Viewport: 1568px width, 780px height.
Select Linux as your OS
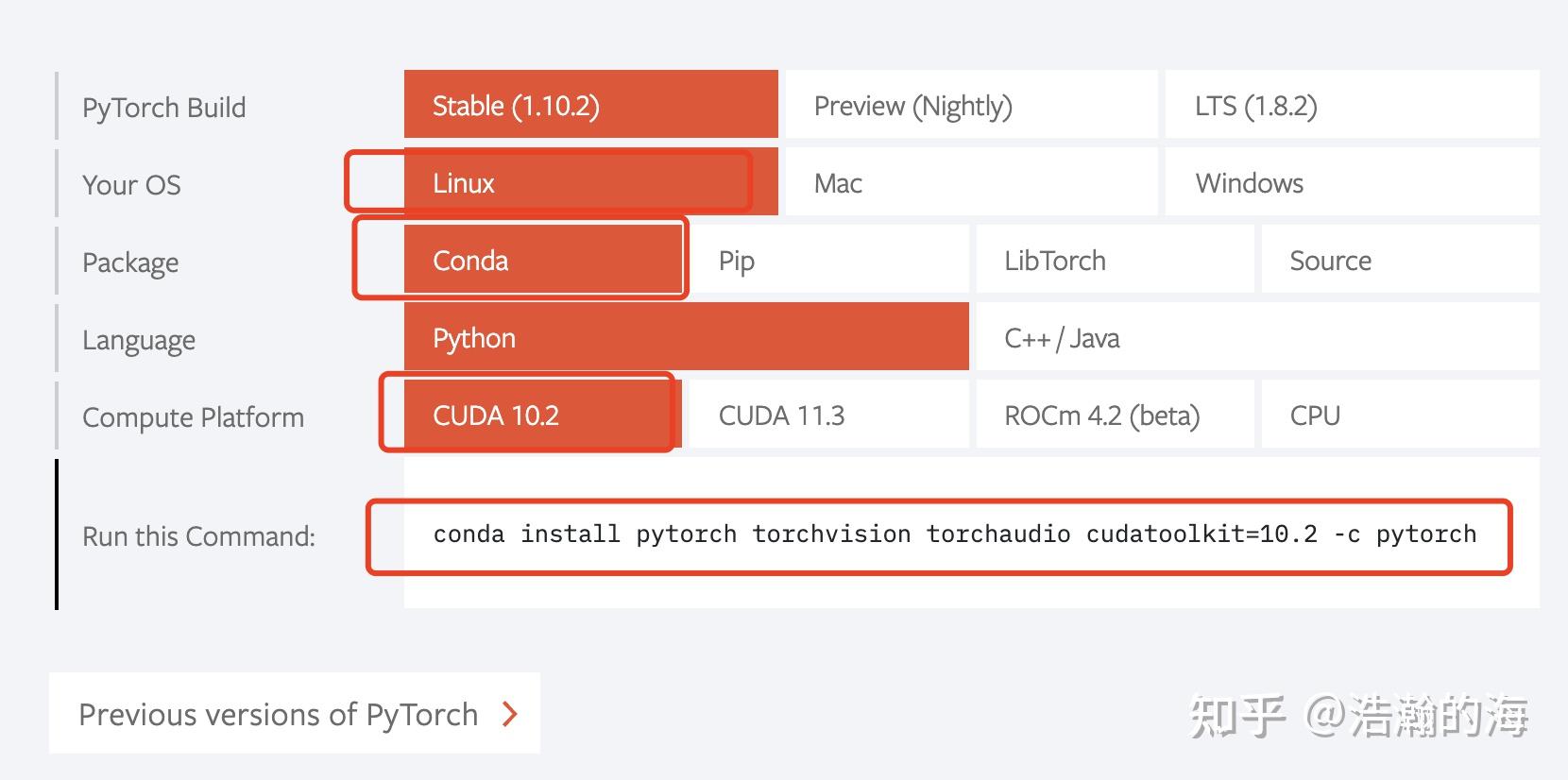590,183
